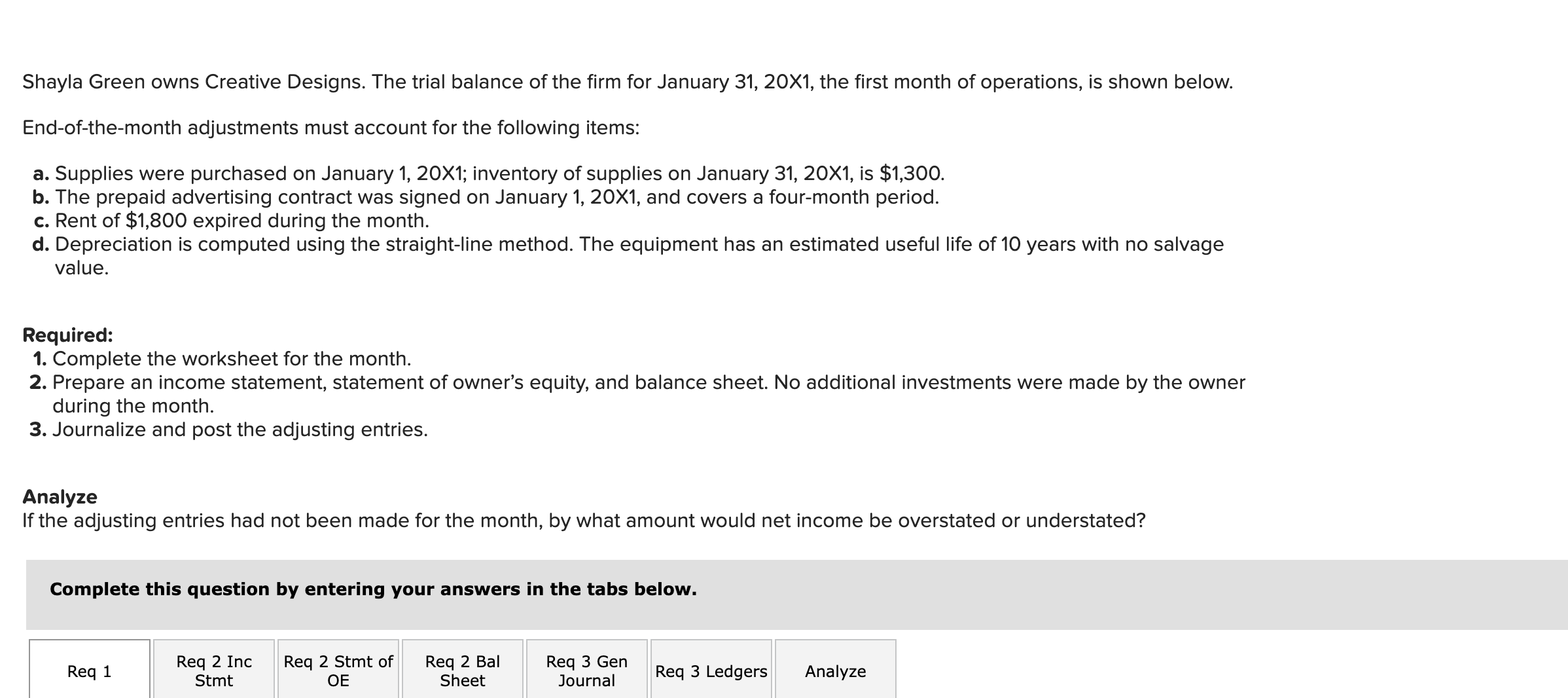Click requirement 2 prepare income statement text

point(648,382)
